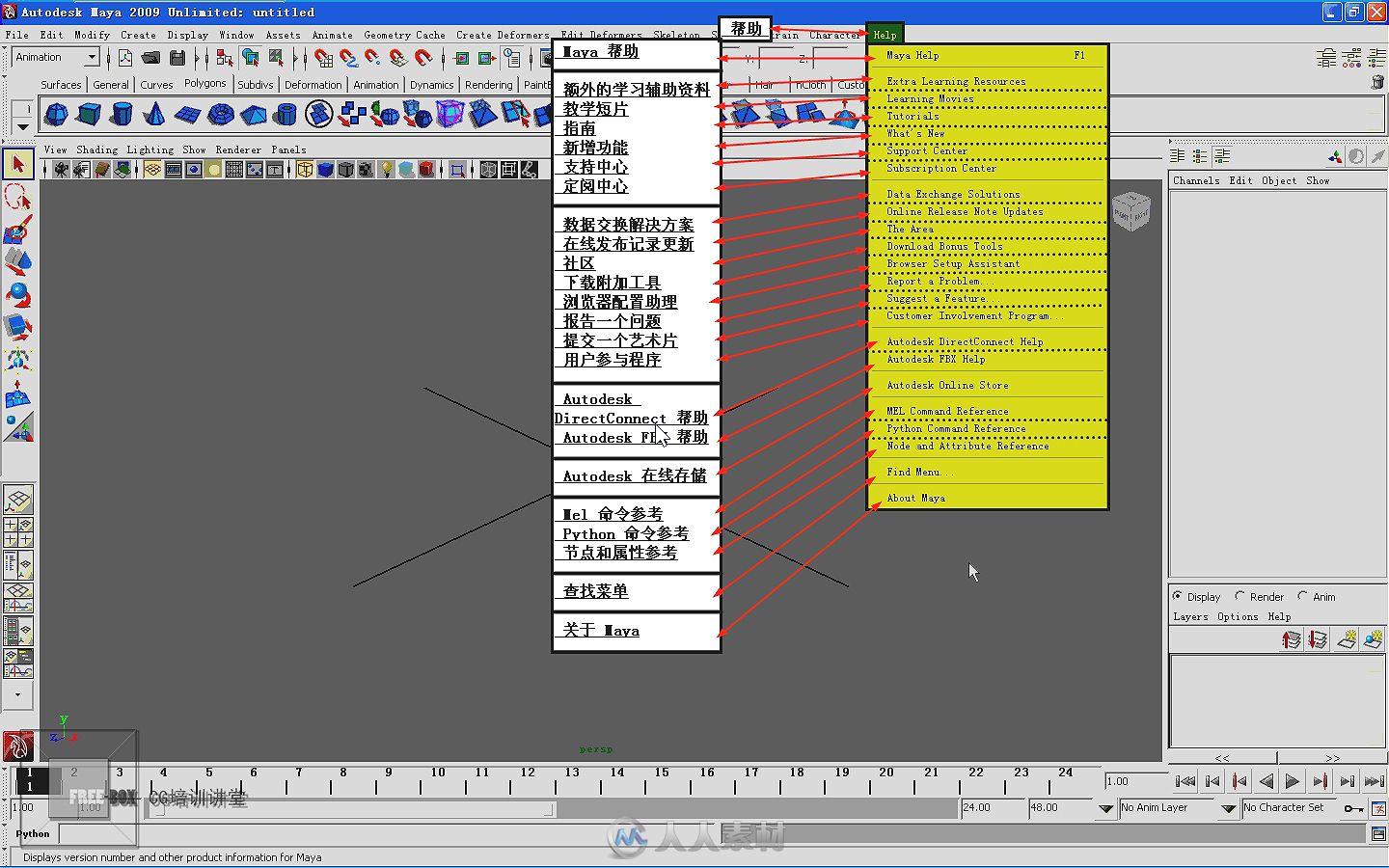
Task: Toggle wireframe shading in panel toolbar
Action: 305,170
